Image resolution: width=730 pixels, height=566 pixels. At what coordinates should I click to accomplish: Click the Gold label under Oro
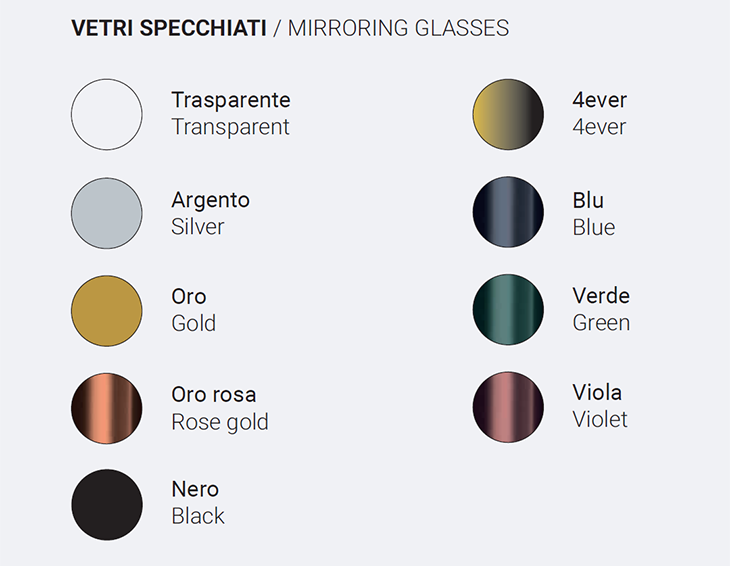[194, 323]
